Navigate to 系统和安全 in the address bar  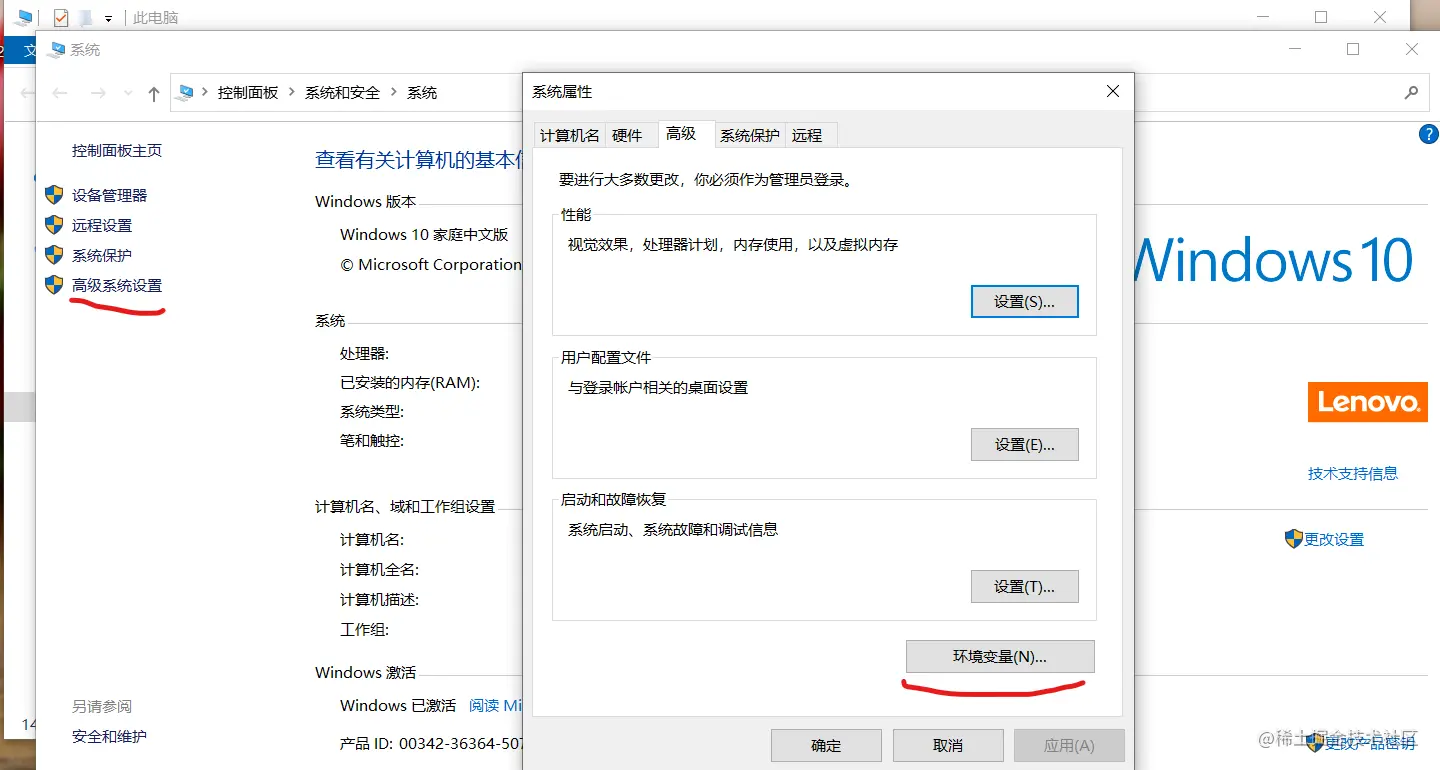[x=343, y=93]
